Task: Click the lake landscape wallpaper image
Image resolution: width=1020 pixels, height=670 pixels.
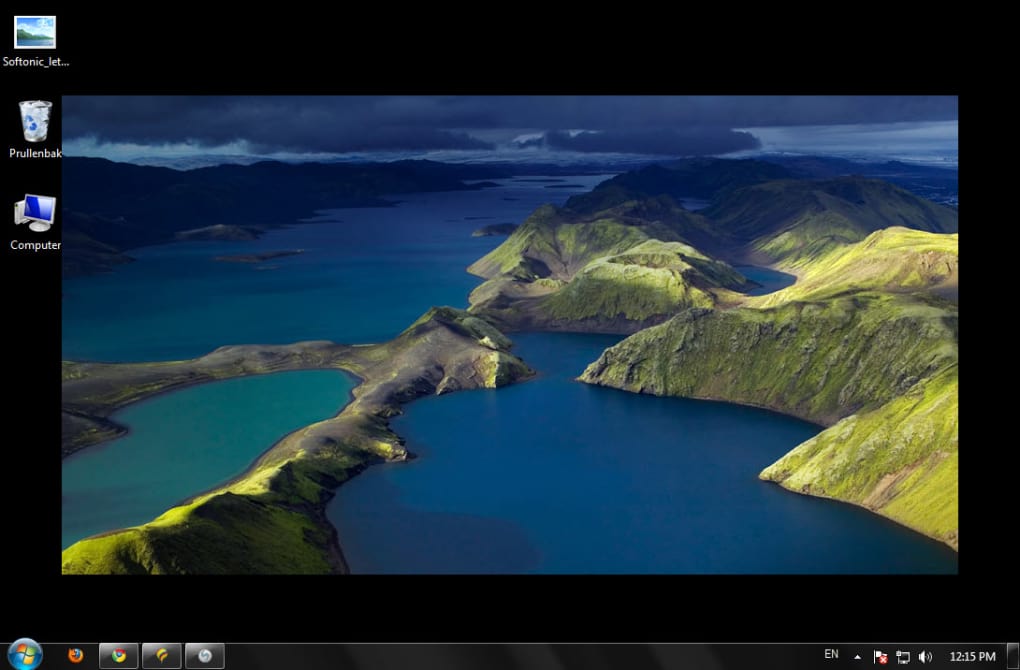Action: click(x=510, y=335)
